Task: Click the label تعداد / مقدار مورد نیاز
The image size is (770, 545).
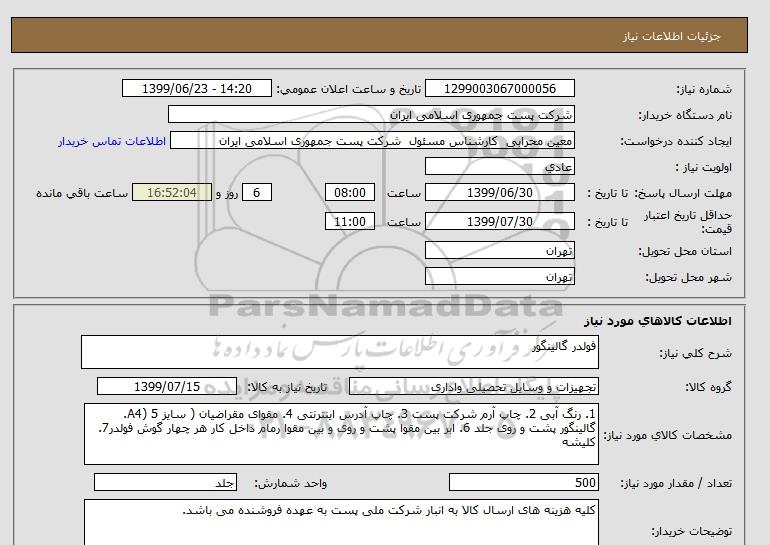Action: (x=676, y=484)
